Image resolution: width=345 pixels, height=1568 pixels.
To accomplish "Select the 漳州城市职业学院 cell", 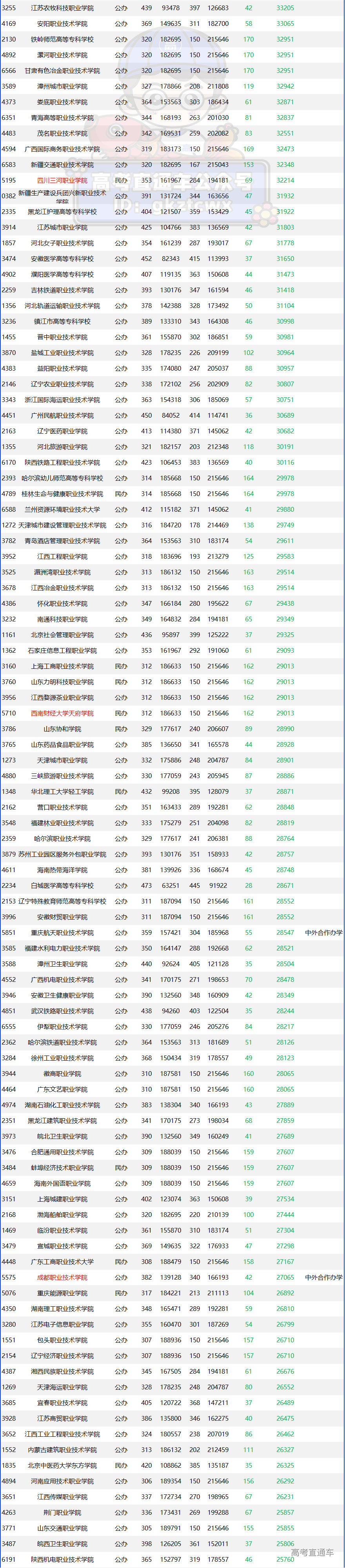I will click(x=62, y=87).
